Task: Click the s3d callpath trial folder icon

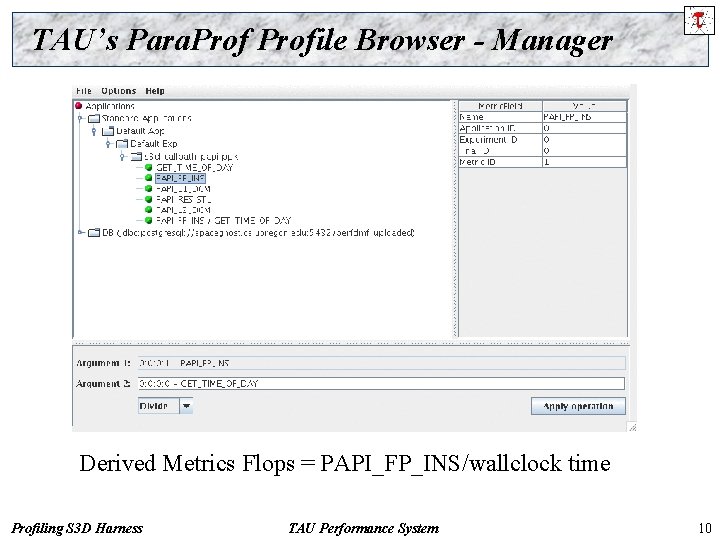Action: (136, 157)
